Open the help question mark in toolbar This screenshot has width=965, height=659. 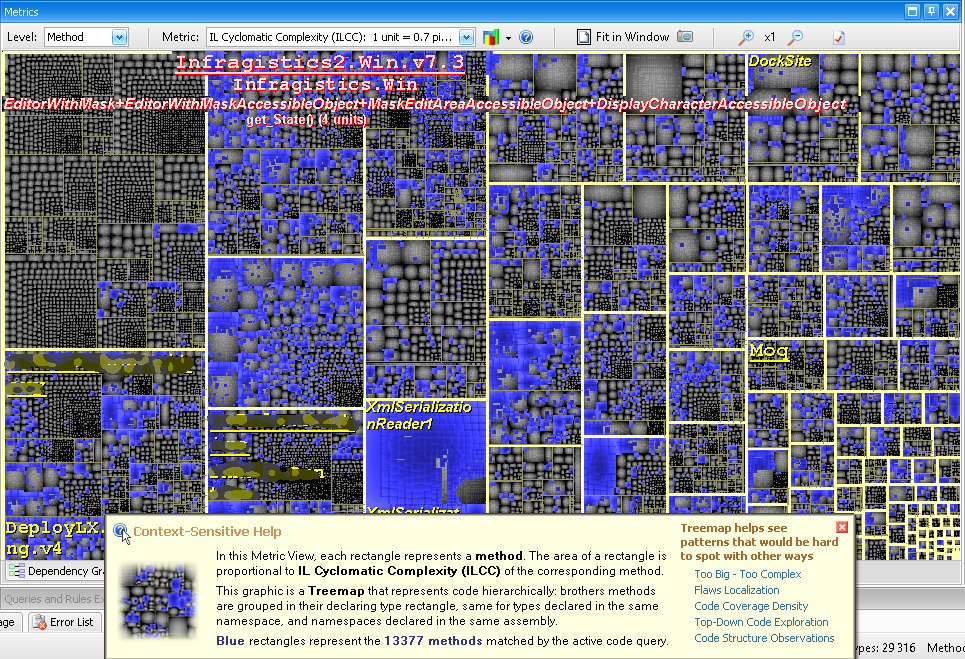pos(526,38)
